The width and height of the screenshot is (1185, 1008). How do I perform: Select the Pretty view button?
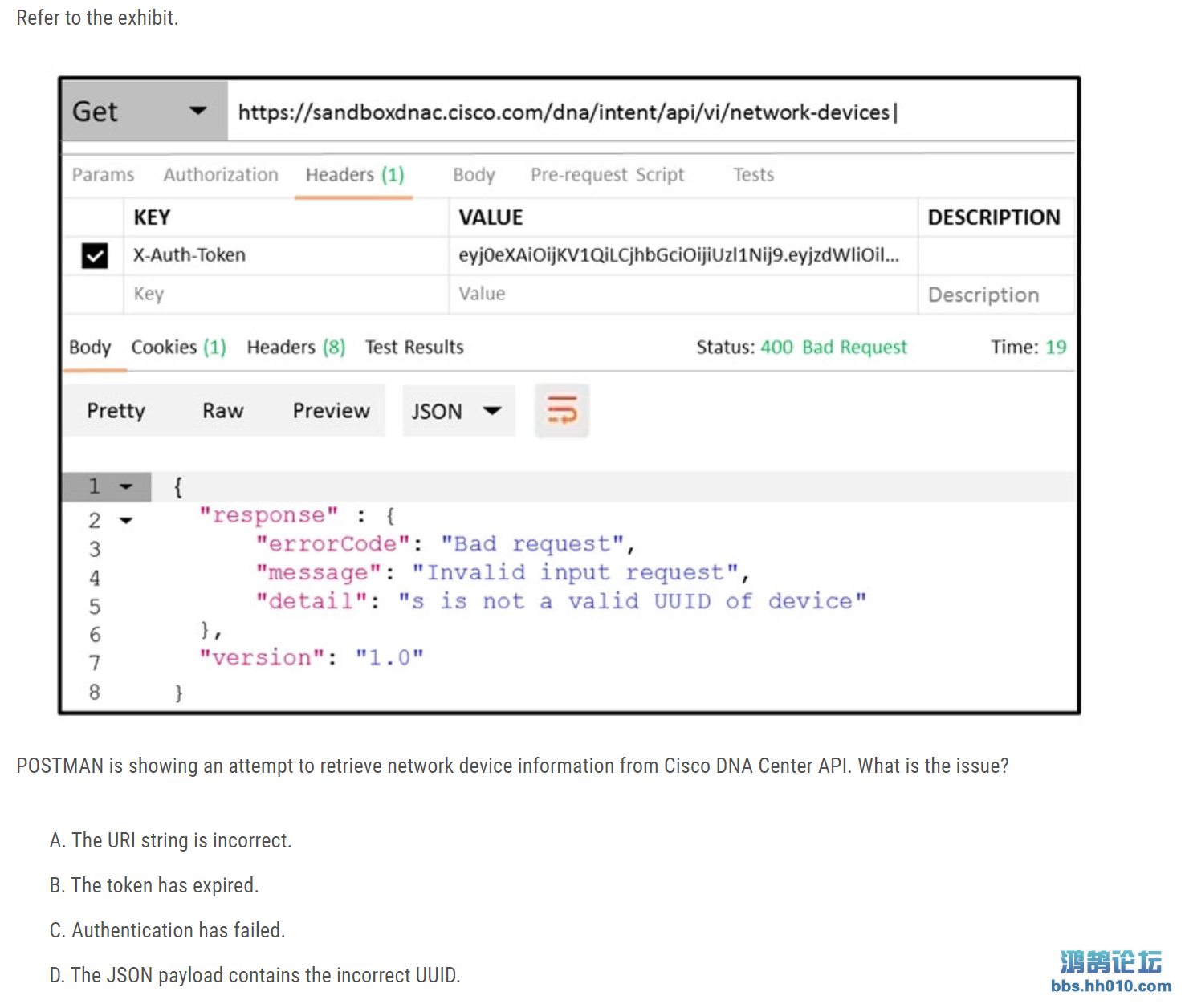[x=116, y=411]
